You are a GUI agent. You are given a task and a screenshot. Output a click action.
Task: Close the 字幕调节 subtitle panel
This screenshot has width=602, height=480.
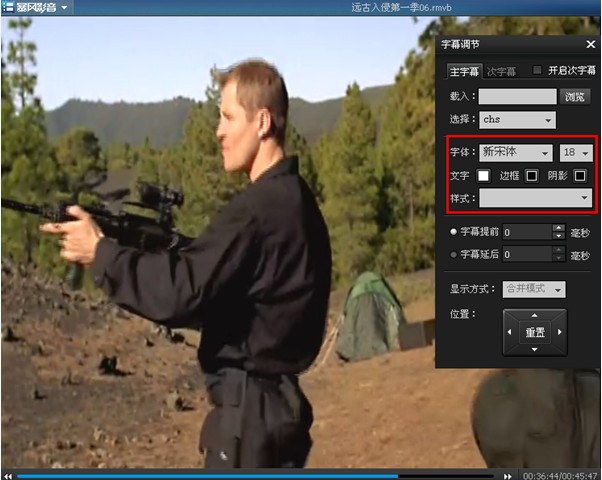point(590,45)
